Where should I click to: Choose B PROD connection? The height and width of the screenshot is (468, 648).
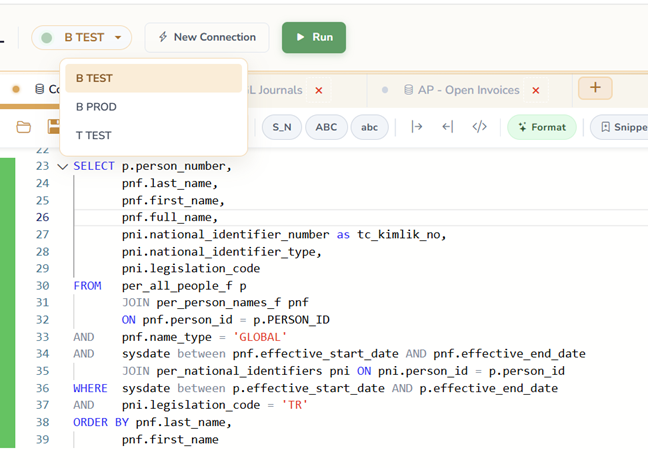[153, 107]
